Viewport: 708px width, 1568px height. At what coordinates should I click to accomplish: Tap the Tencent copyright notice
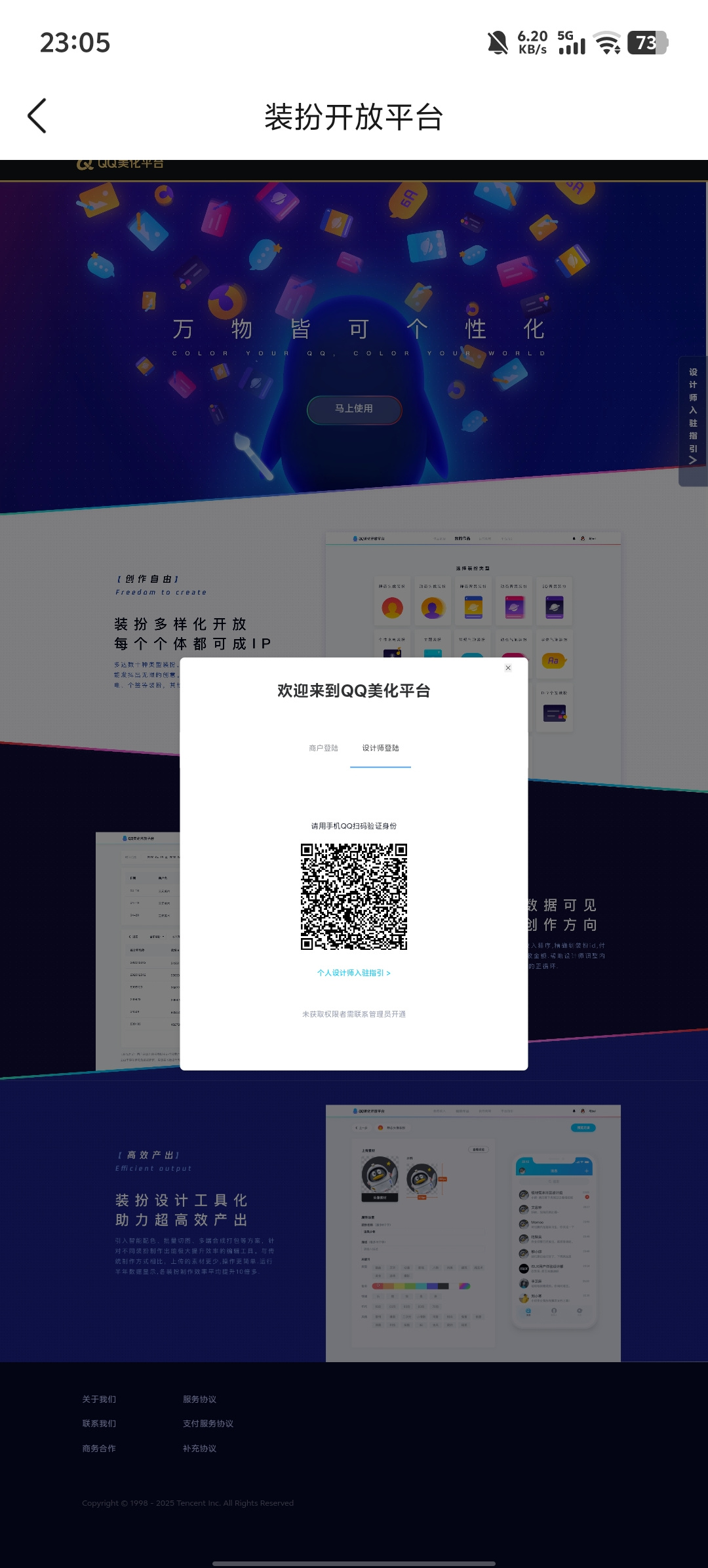187,1503
